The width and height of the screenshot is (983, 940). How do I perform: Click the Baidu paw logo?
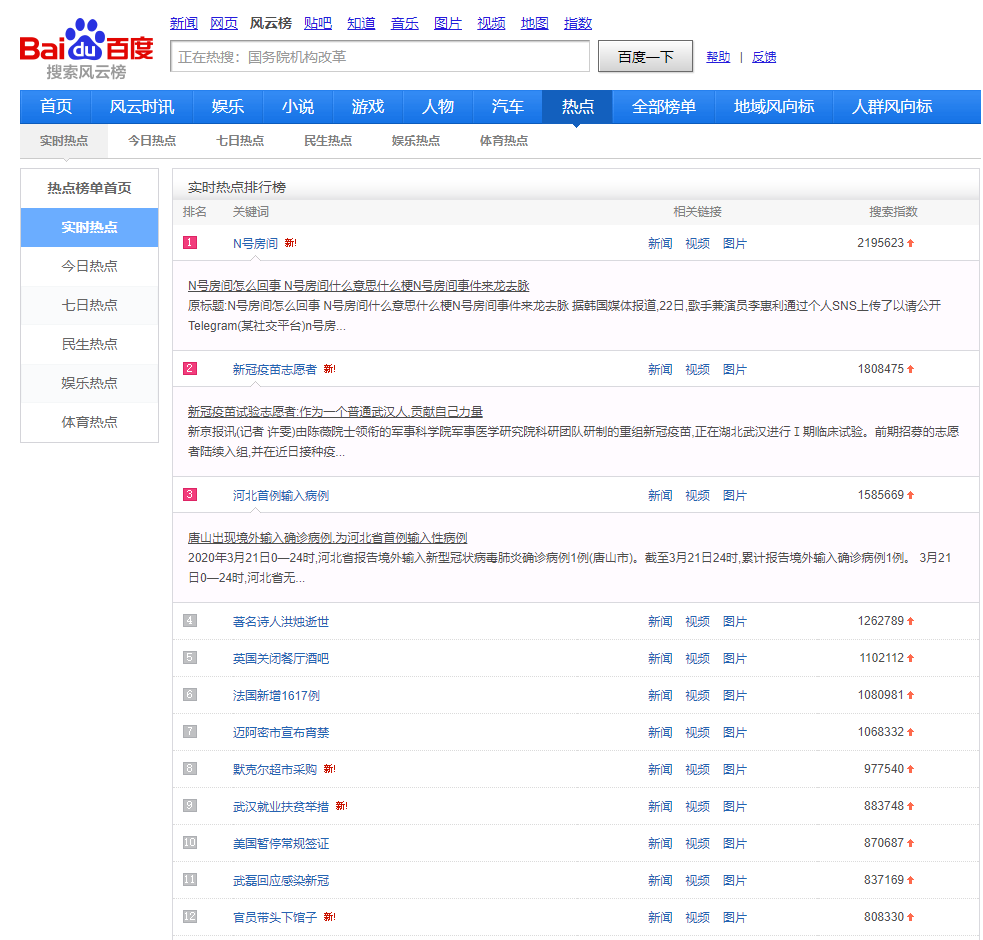(x=87, y=49)
